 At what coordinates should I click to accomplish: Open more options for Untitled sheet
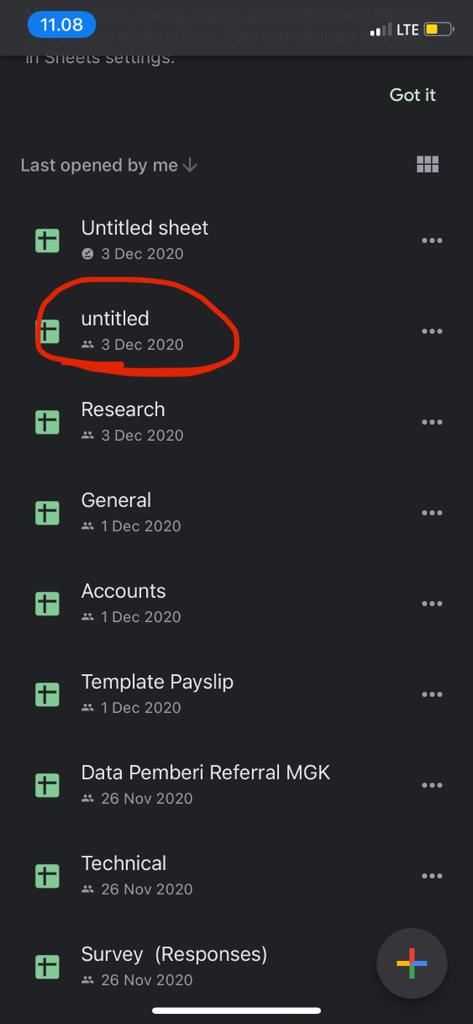(x=432, y=240)
